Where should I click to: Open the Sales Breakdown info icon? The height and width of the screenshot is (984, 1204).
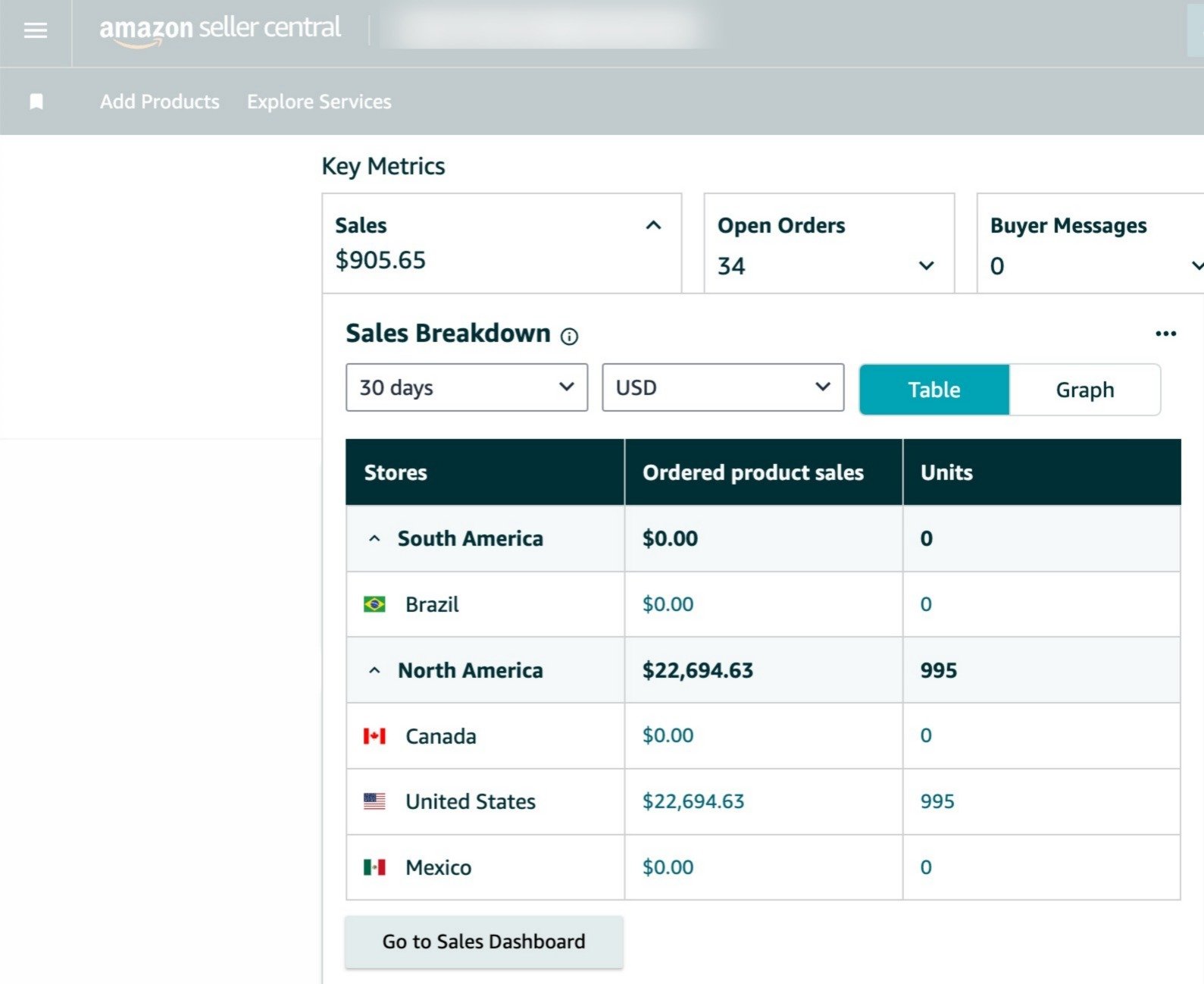(x=569, y=337)
